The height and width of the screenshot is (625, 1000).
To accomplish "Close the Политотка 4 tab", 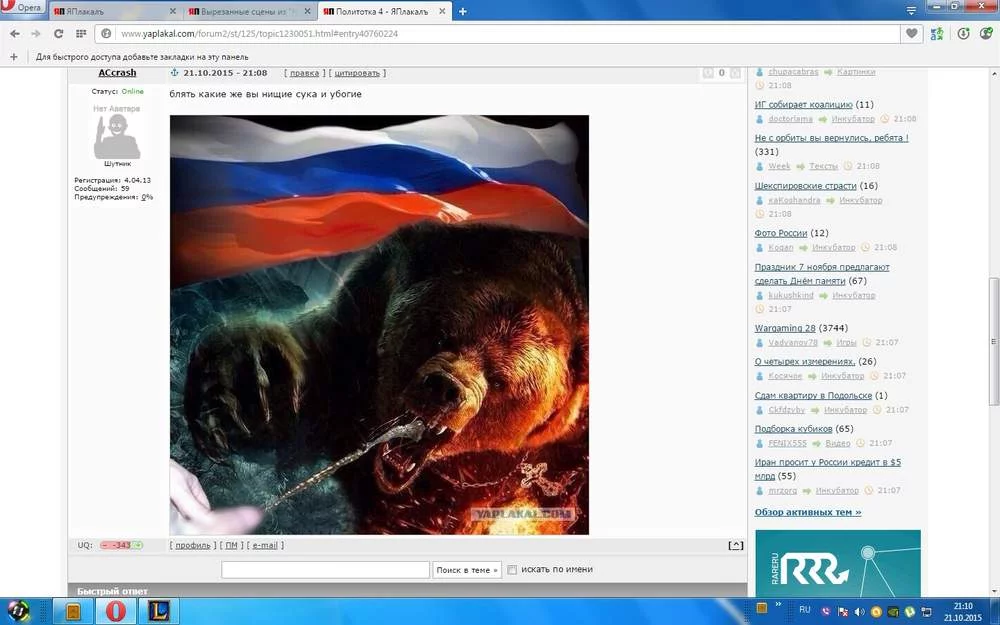I will pos(442,11).
